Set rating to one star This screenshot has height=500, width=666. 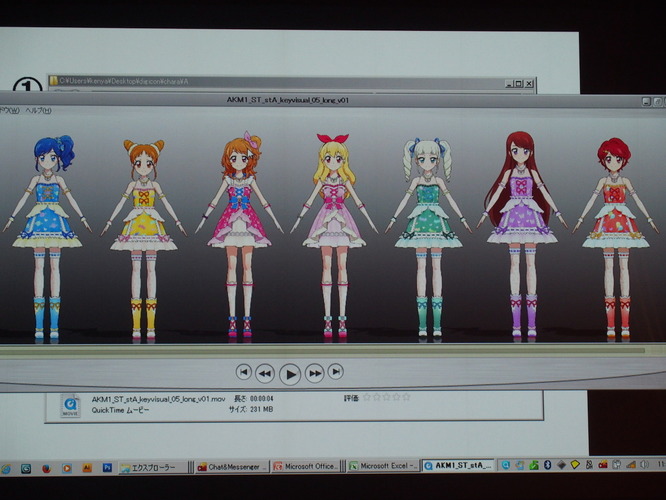pyautogui.click(x=367, y=397)
